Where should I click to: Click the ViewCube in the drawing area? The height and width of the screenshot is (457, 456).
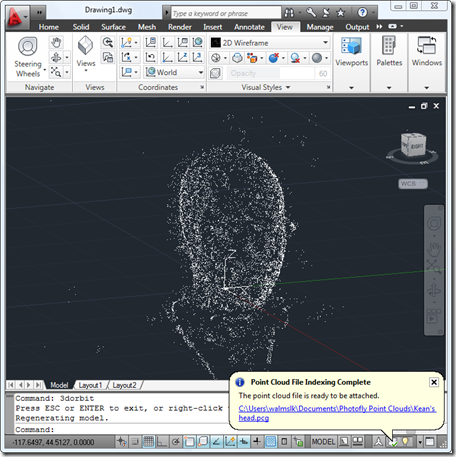(x=413, y=145)
